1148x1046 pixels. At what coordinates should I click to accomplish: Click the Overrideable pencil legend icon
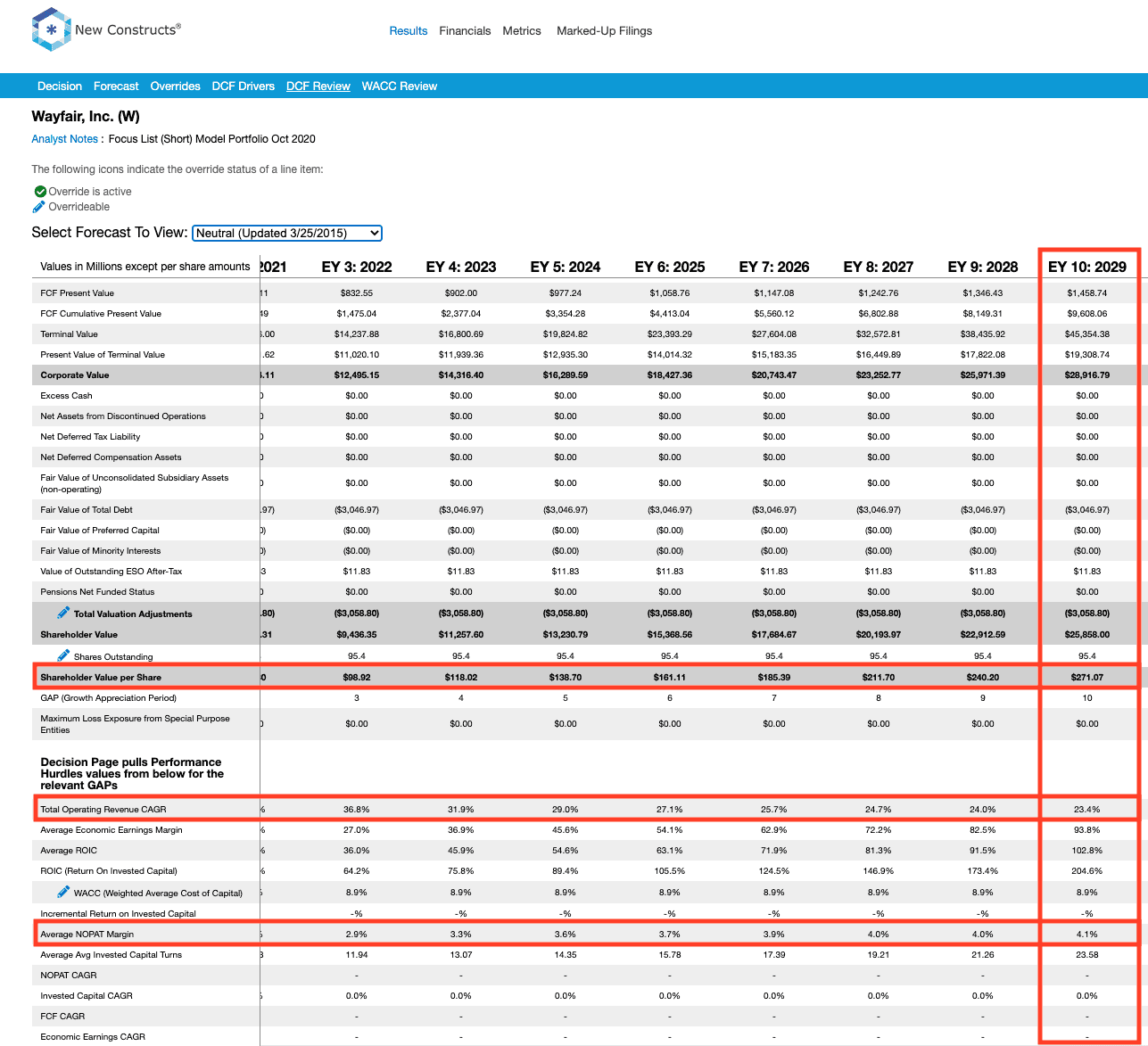coord(39,207)
